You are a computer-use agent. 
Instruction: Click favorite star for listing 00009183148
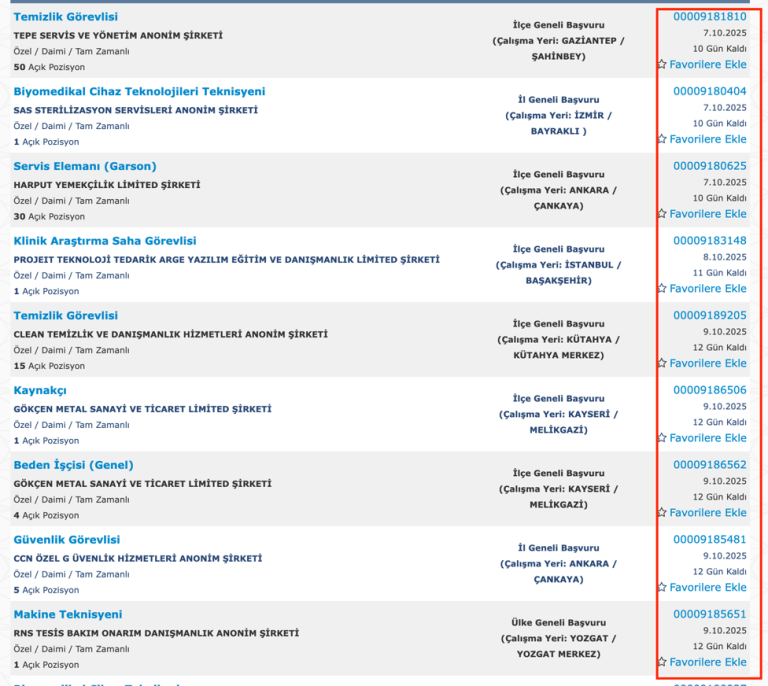click(662, 288)
